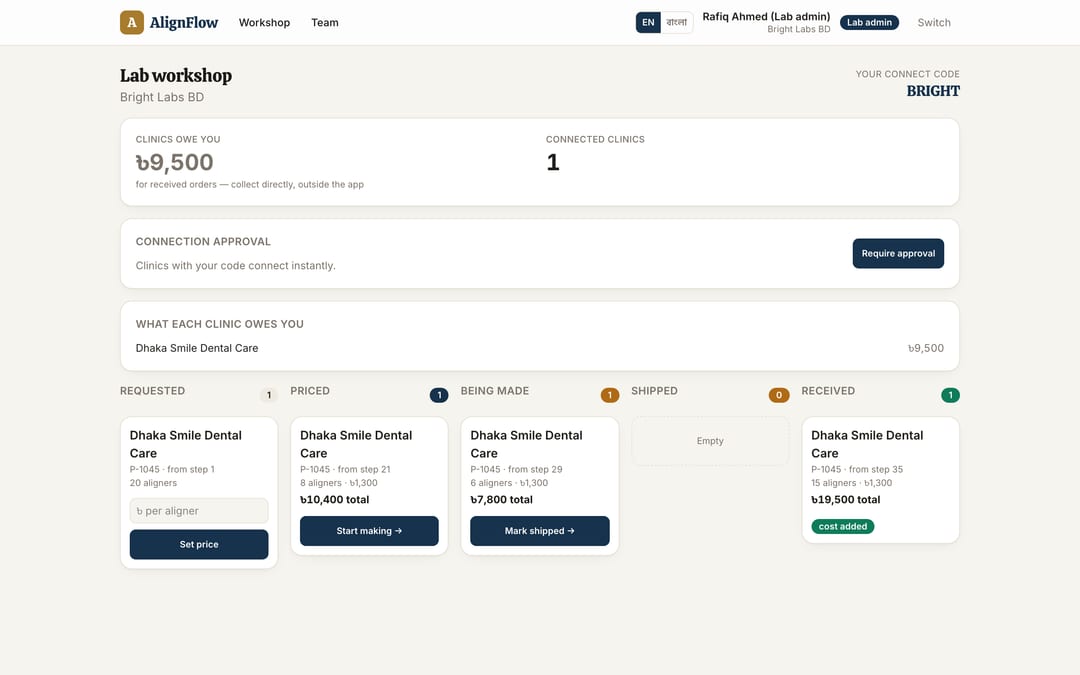Click the Rafiq Ahmed (Lab admin) name
1080x675 pixels.
click(766, 17)
